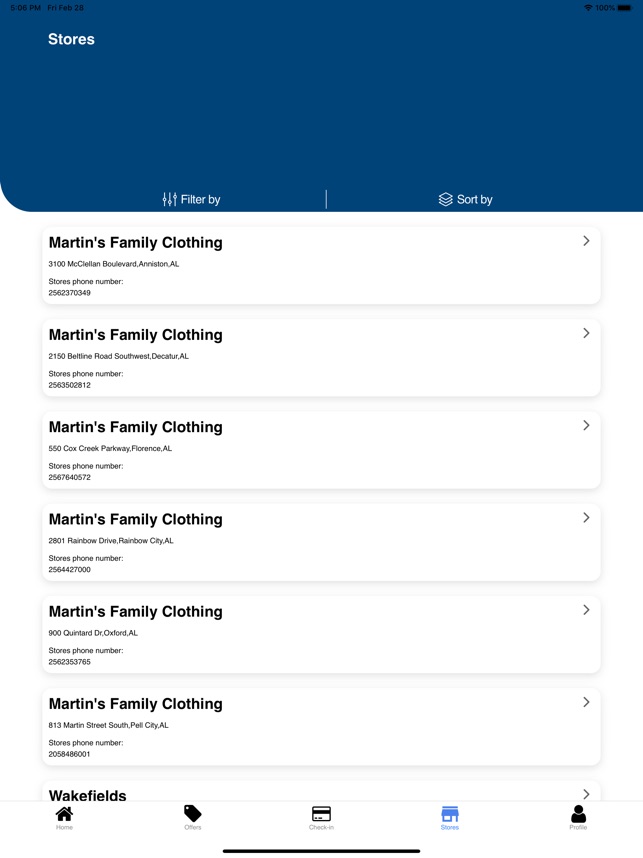Open the Oxford store chevron
This screenshot has width=643, height=858.
click(x=586, y=610)
